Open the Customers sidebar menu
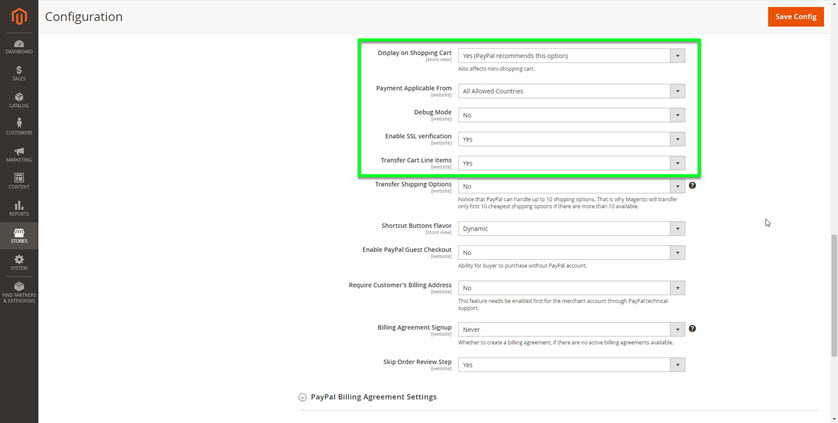 [x=19, y=127]
